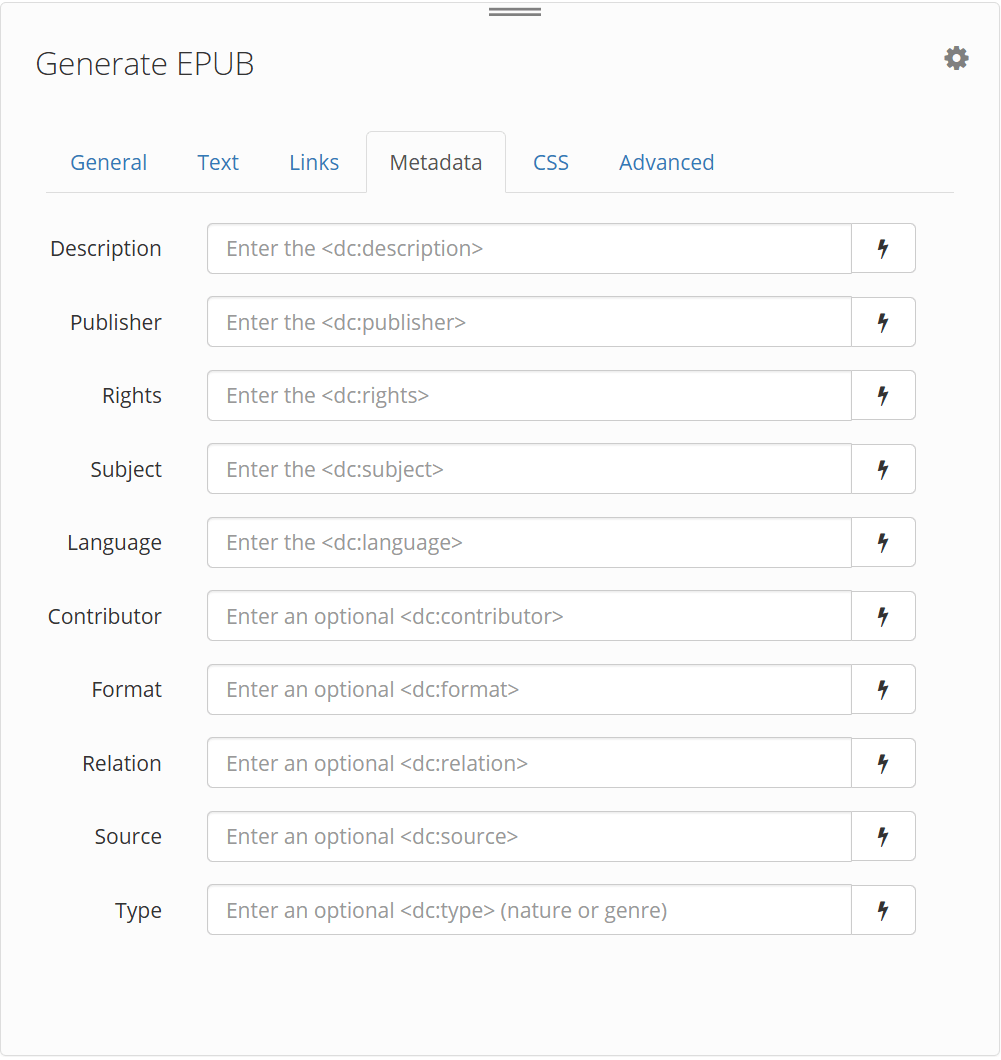This screenshot has width=1001, height=1060.
Task: Switch to the General tab
Action: [x=108, y=162]
